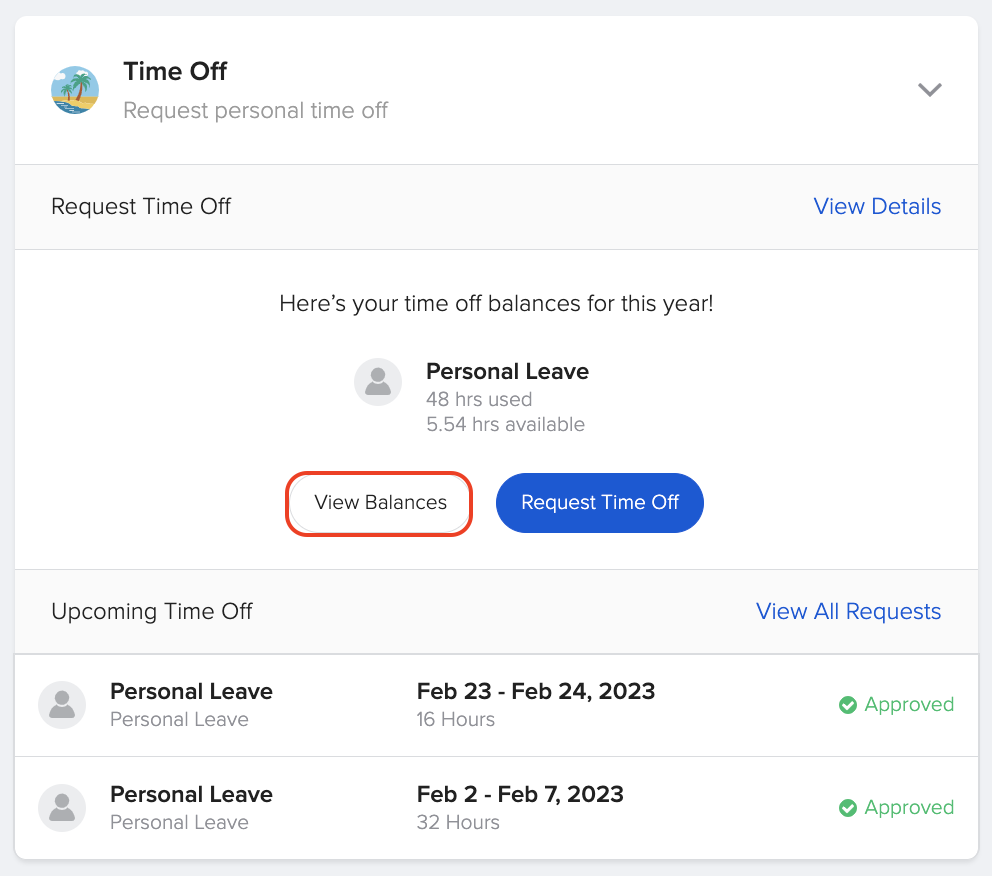The height and width of the screenshot is (876, 992).
Task: Click the View Balances button
Action: pyautogui.click(x=379, y=503)
